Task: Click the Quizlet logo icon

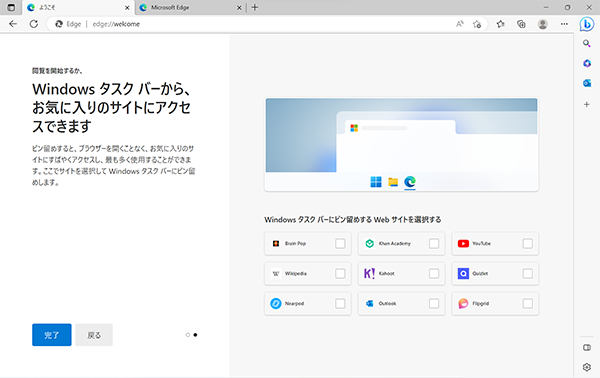Action: 463,274
